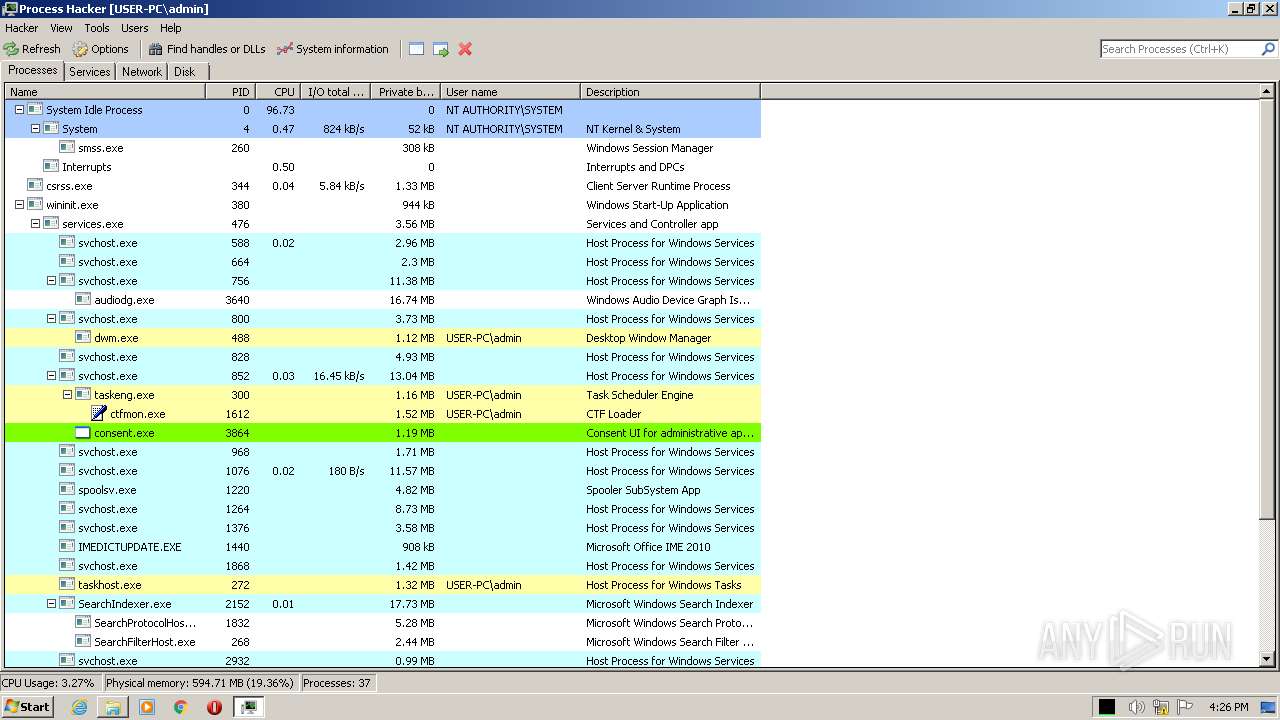Click the process list scroll down arrow

[x=1267, y=660]
